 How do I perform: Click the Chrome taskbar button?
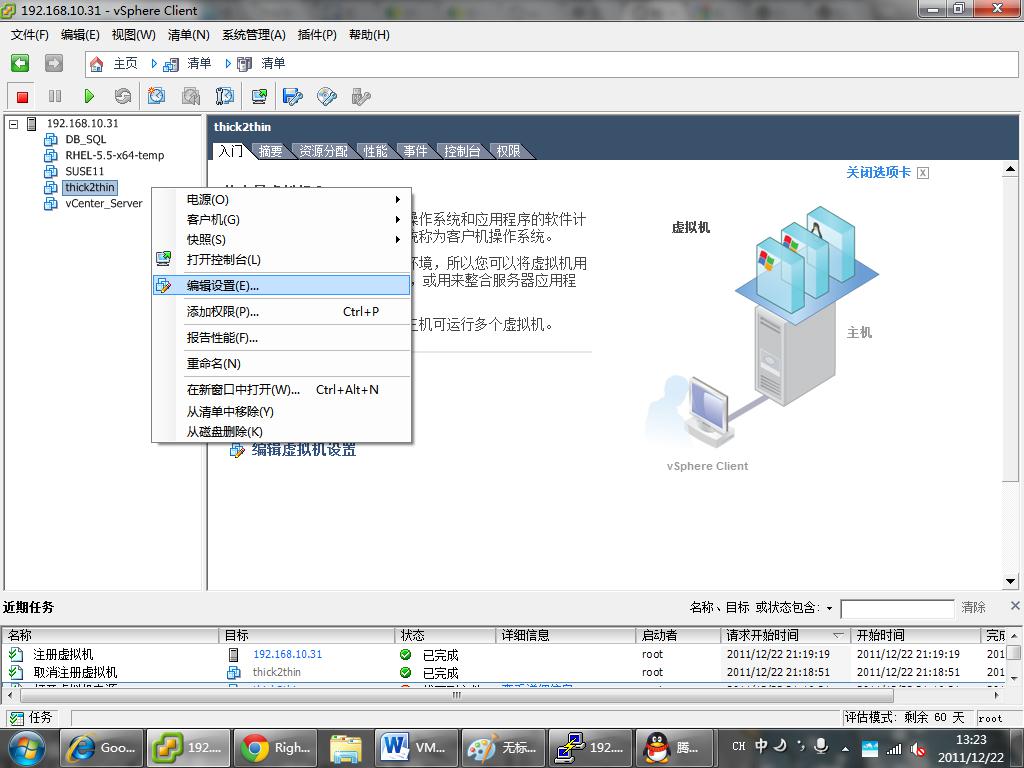coord(275,748)
